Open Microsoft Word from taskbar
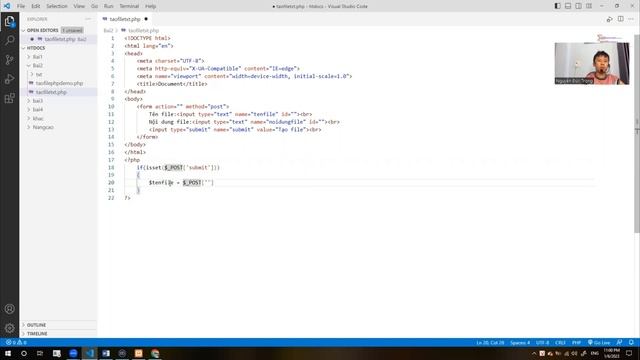640x360 pixels. point(106,353)
